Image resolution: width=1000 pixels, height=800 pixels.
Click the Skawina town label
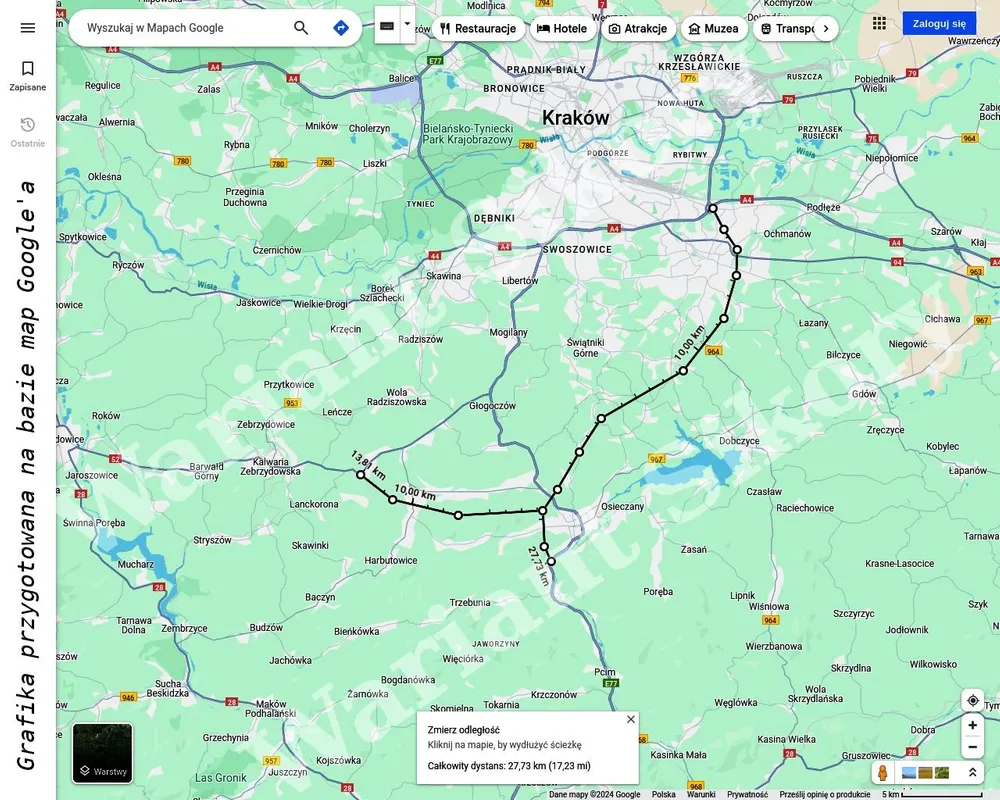[443, 276]
